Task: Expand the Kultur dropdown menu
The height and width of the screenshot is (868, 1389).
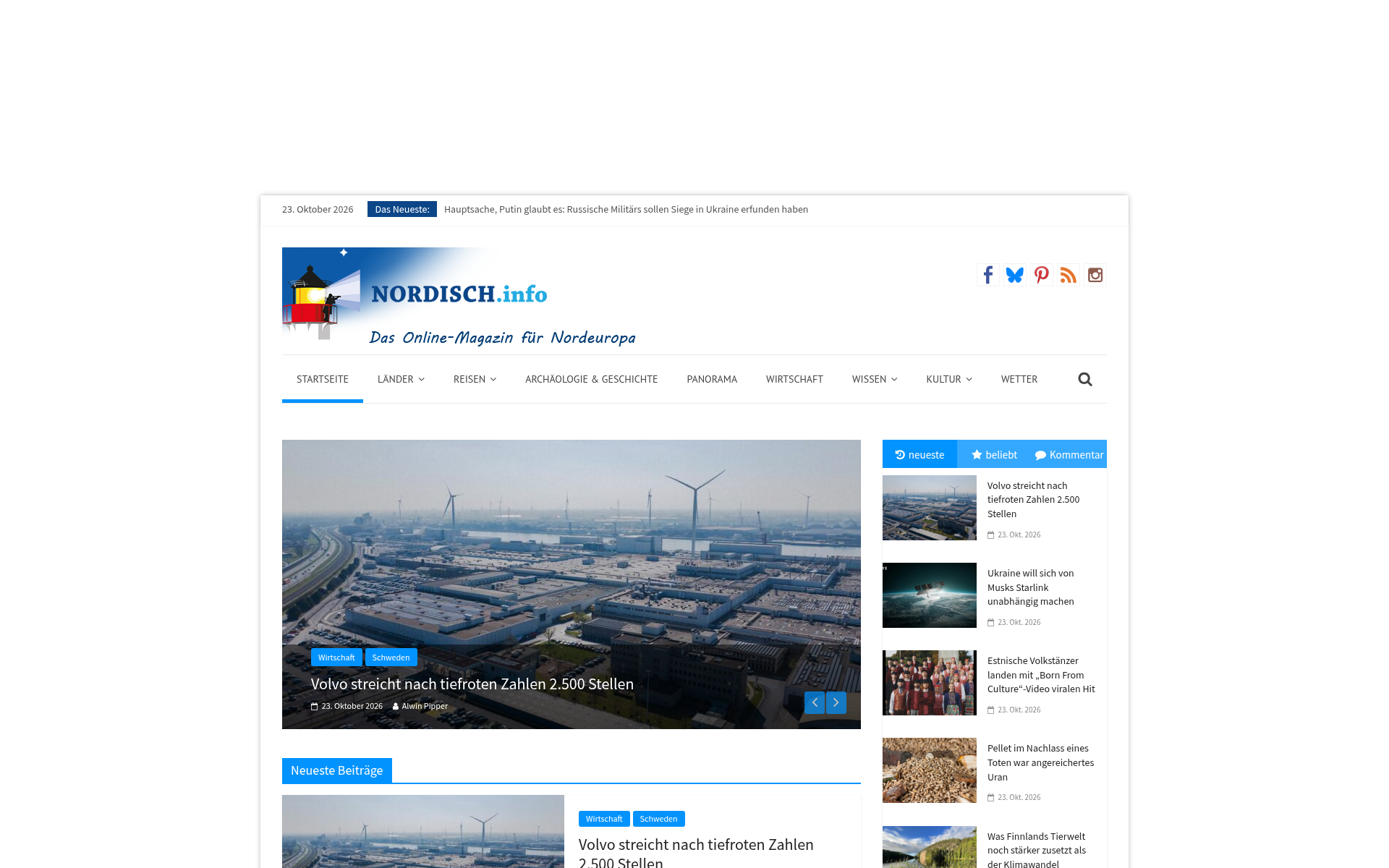Action: click(x=949, y=379)
